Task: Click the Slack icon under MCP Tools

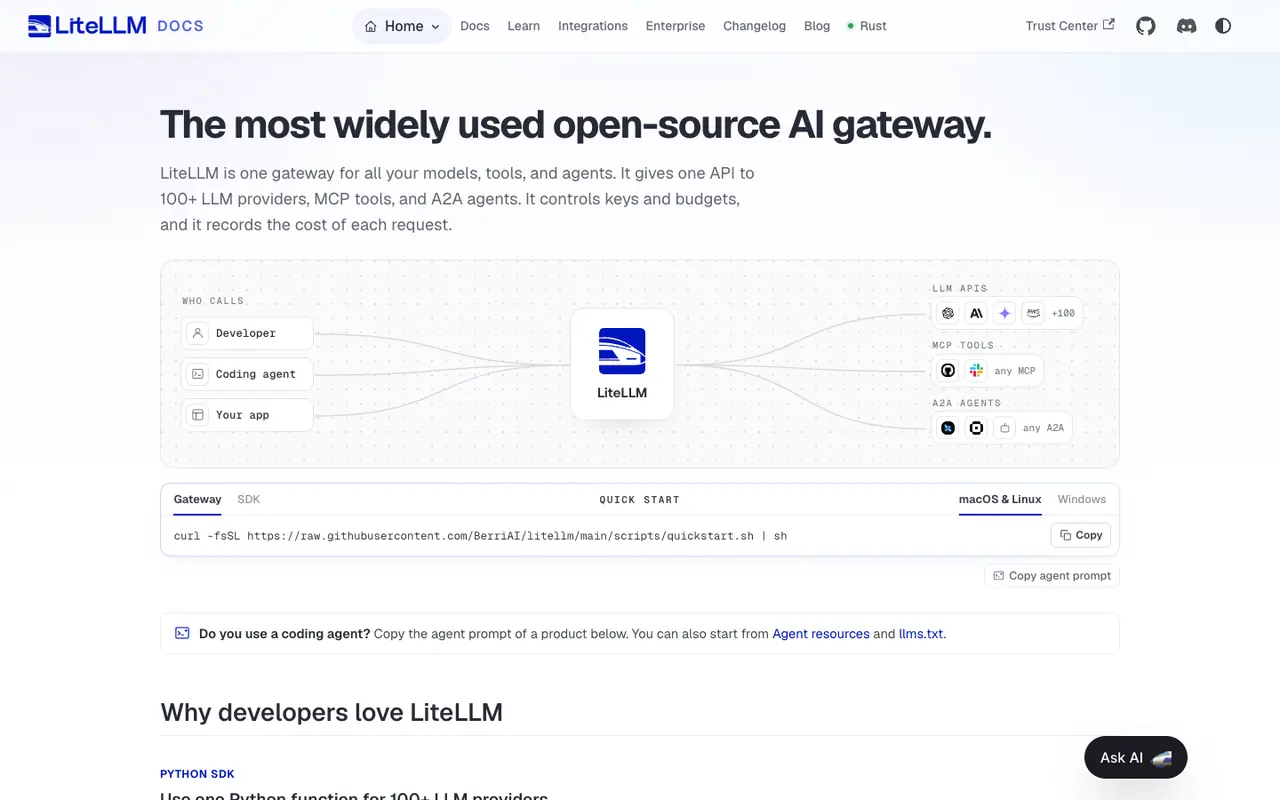Action: (x=977, y=371)
